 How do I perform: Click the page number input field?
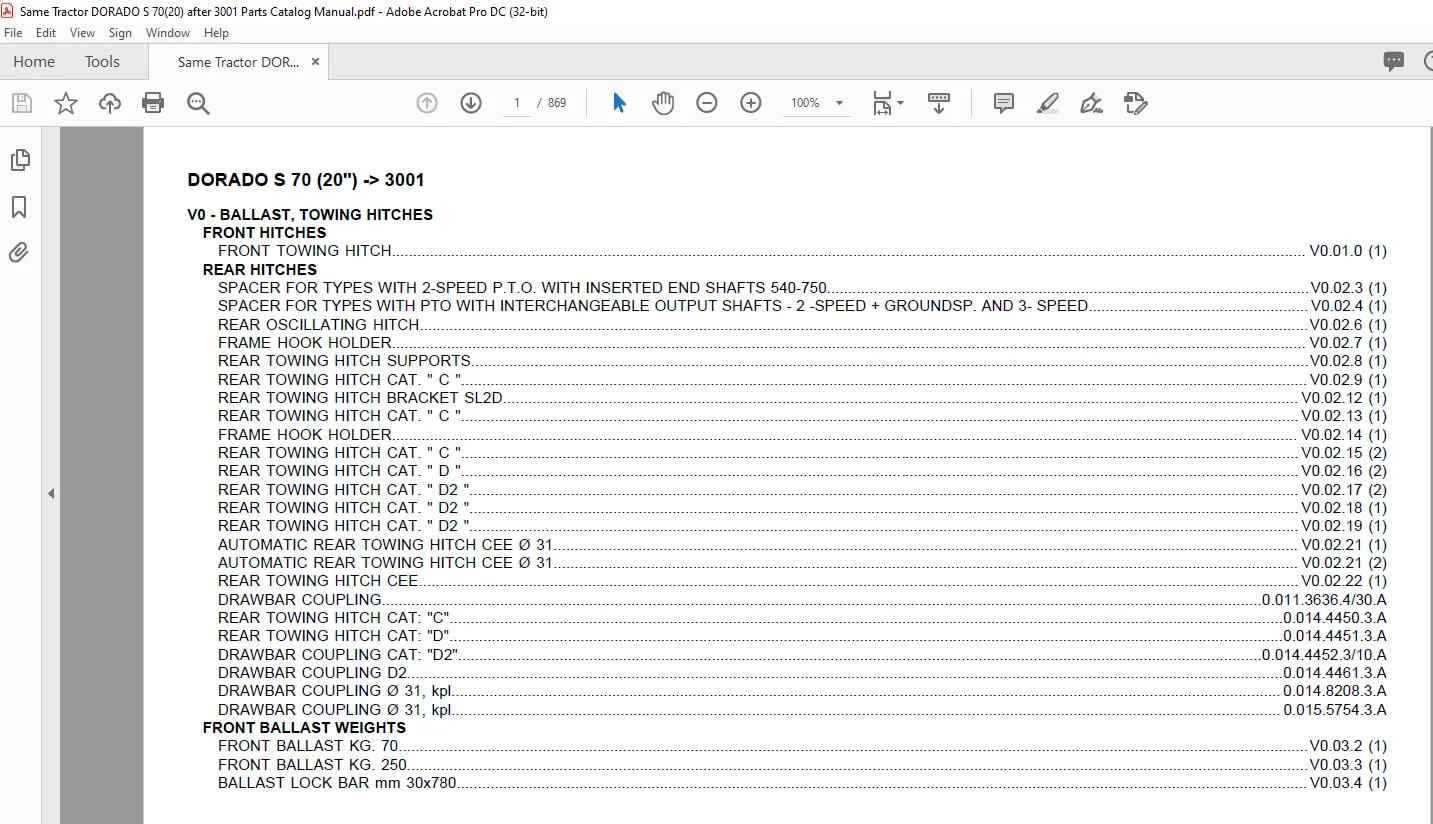(516, 103)
